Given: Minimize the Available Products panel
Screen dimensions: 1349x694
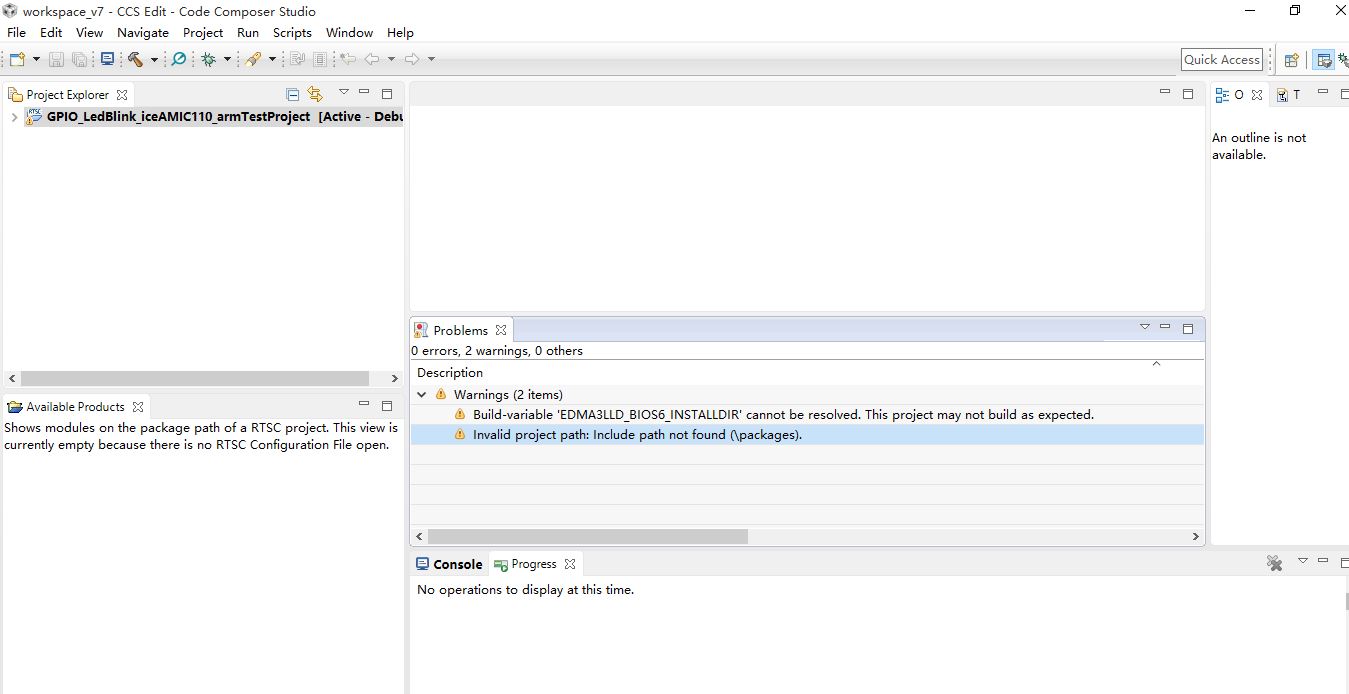Looking at the screenshot, I should [364, 404].
